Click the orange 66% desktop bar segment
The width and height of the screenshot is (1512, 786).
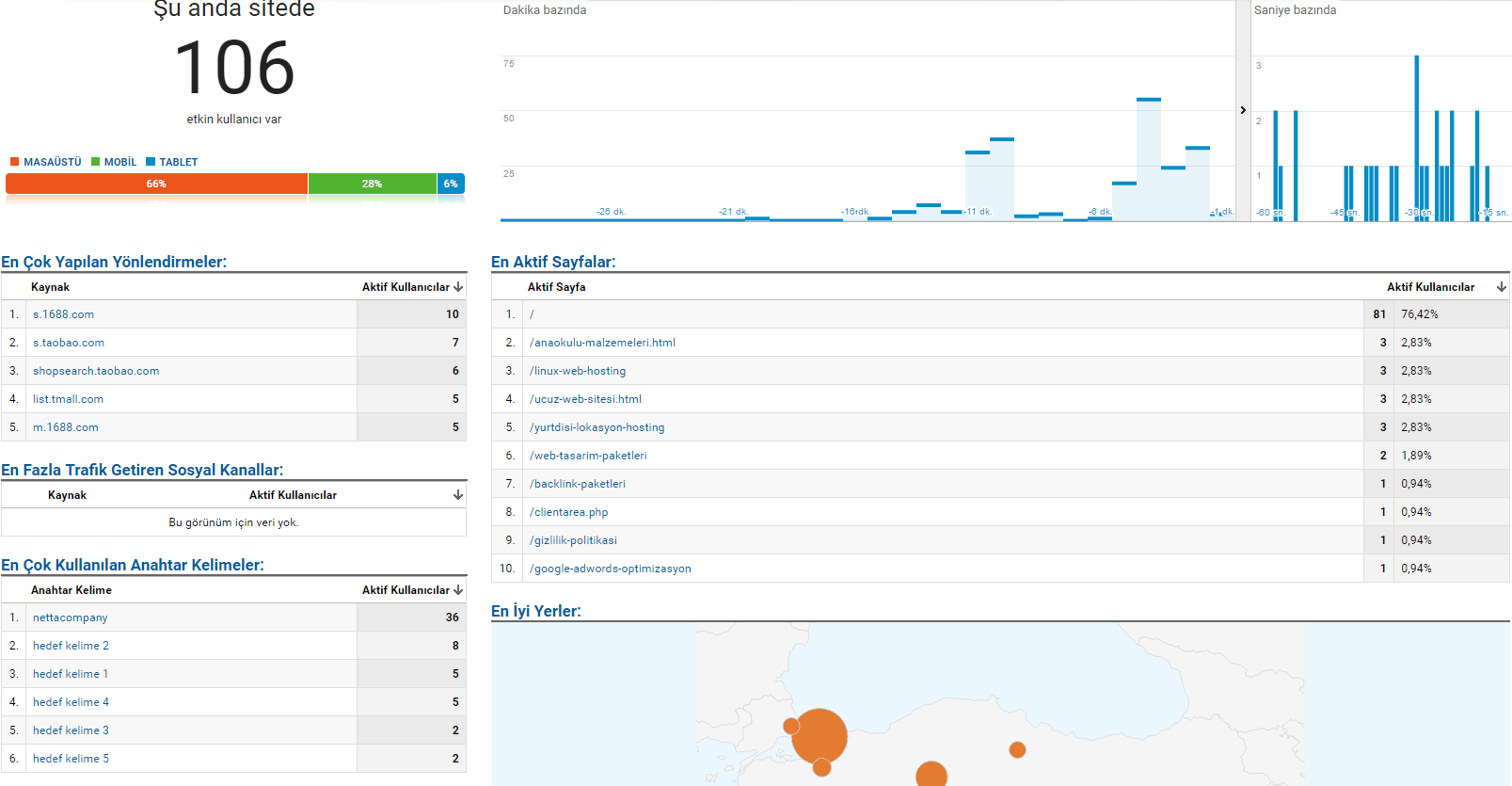156,184
